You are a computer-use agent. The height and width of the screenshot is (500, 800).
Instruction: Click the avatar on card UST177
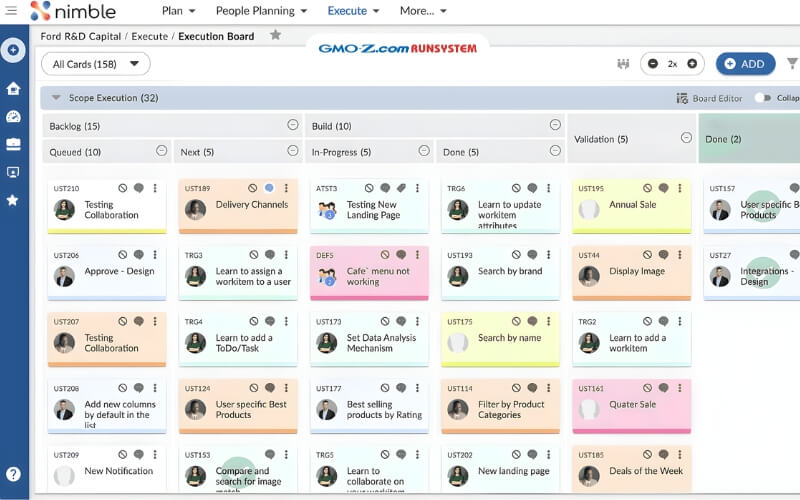[x=327, y=410]
